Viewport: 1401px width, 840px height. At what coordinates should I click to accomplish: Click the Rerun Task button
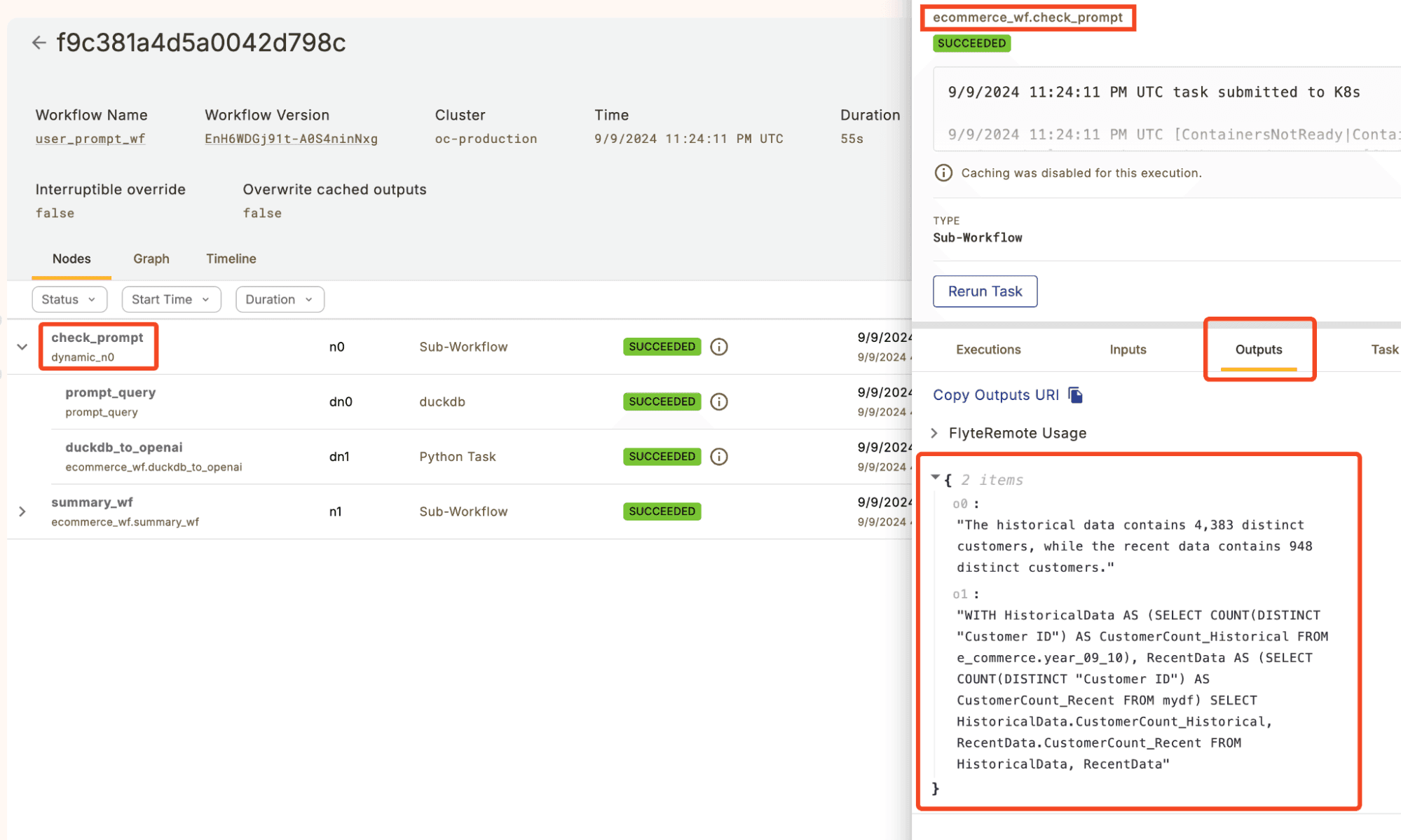985,291
